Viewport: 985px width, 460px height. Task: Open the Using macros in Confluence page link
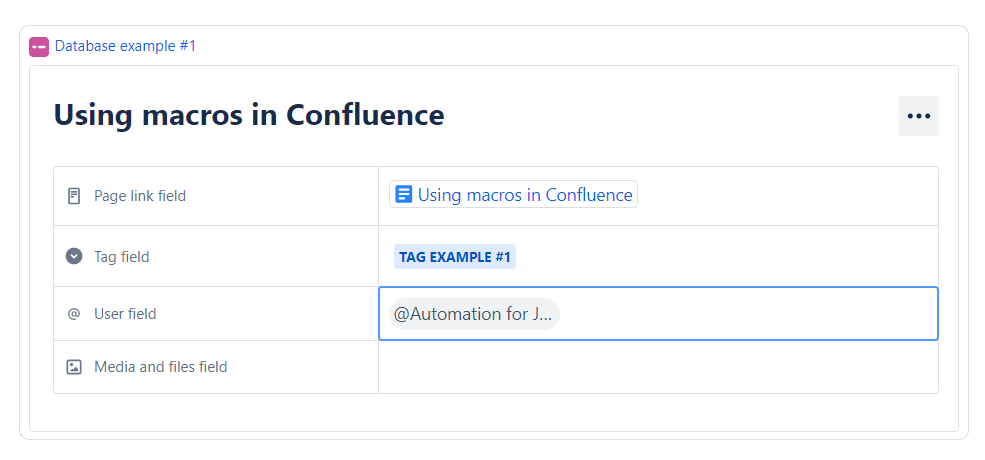(x=524, y=195)
